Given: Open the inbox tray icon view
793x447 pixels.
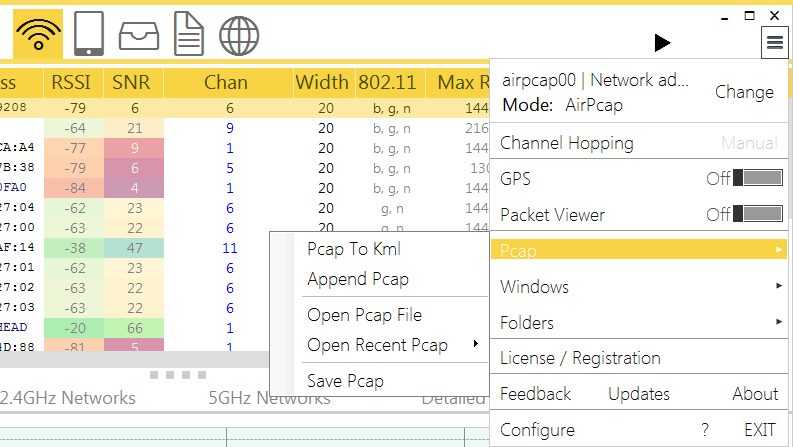Looking at the screenshot, I should tap(139, 35).
